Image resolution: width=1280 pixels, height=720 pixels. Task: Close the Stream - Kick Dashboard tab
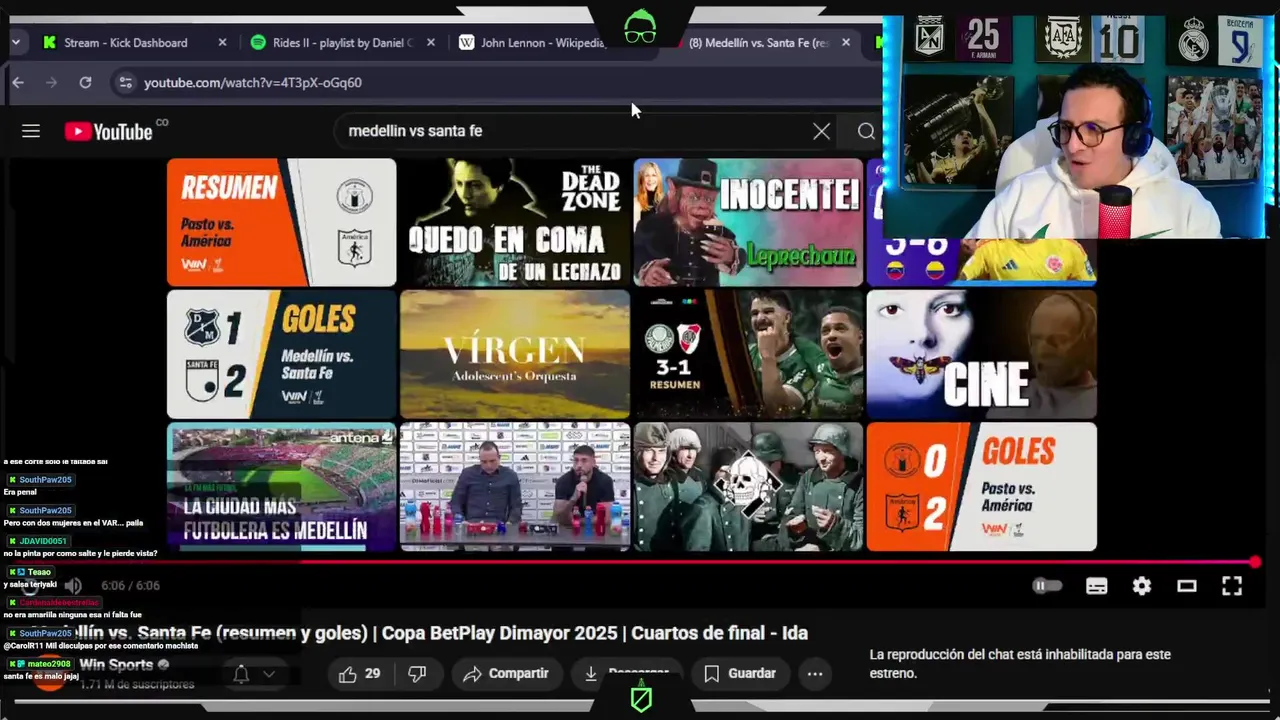click(222, 43)
